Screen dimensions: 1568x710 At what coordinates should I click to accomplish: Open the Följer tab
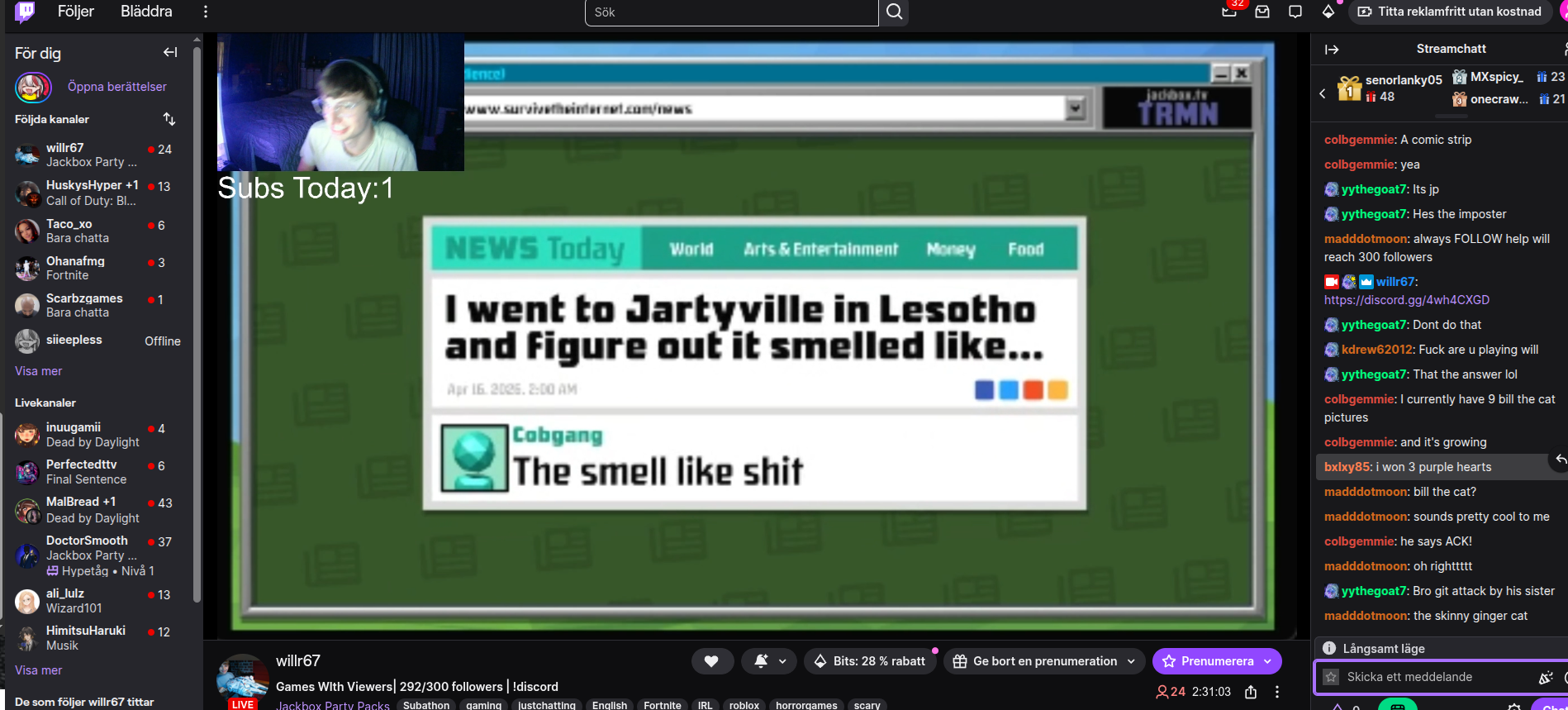click(76, 12)
